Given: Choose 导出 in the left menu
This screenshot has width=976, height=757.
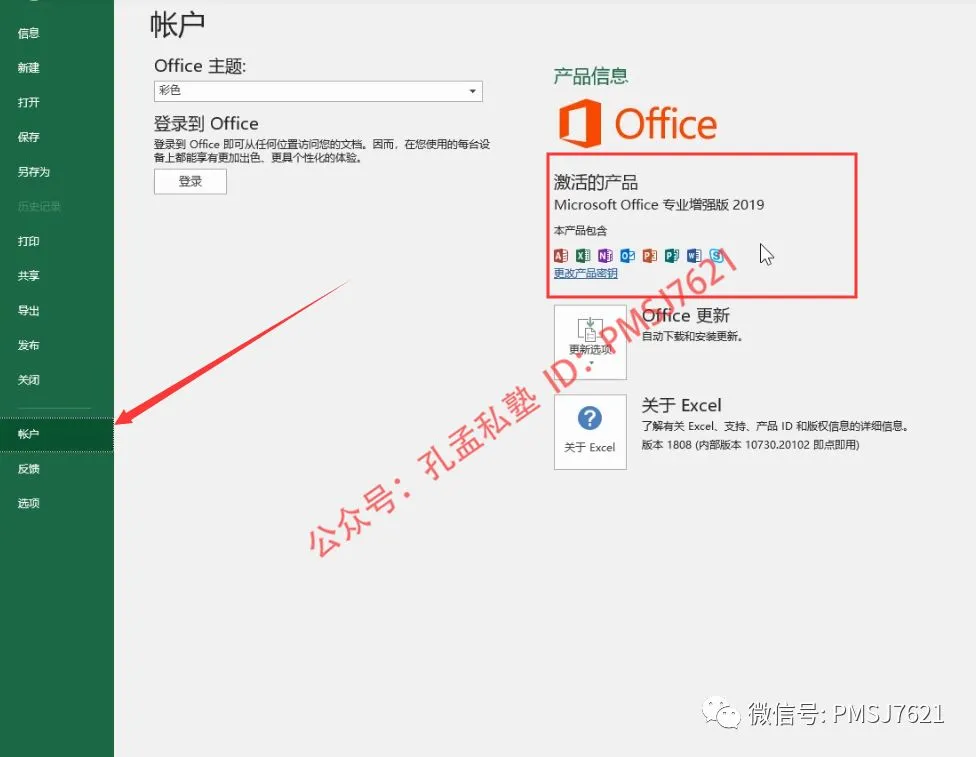Looking at the screenshot, I should pos(29,311).
